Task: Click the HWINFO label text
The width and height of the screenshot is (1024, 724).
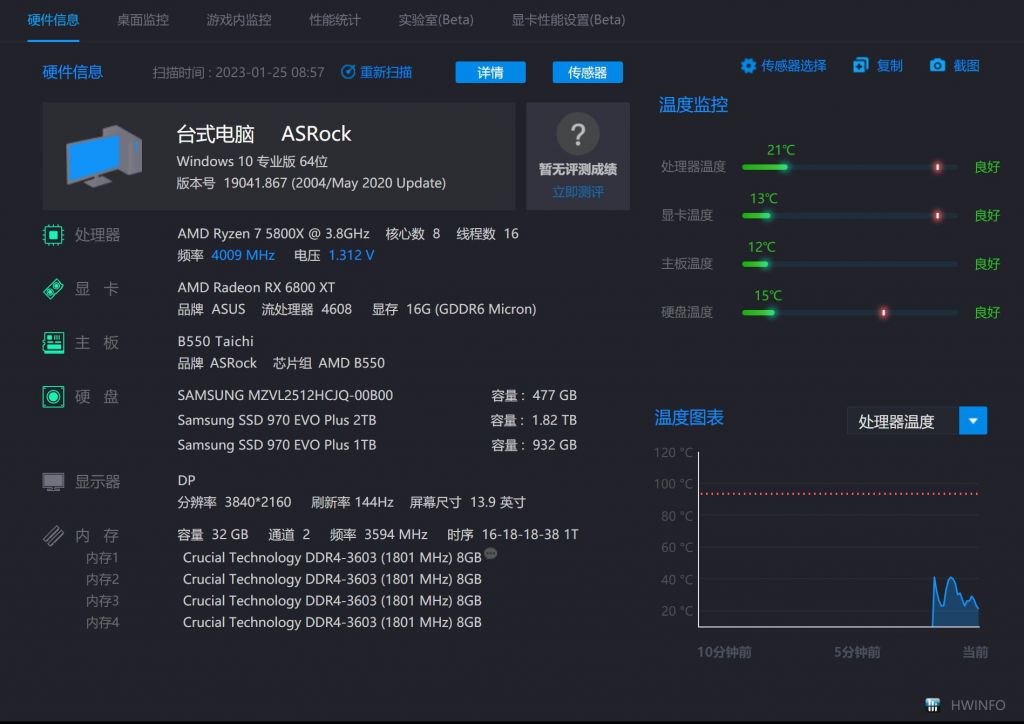Action: point(978,705)
